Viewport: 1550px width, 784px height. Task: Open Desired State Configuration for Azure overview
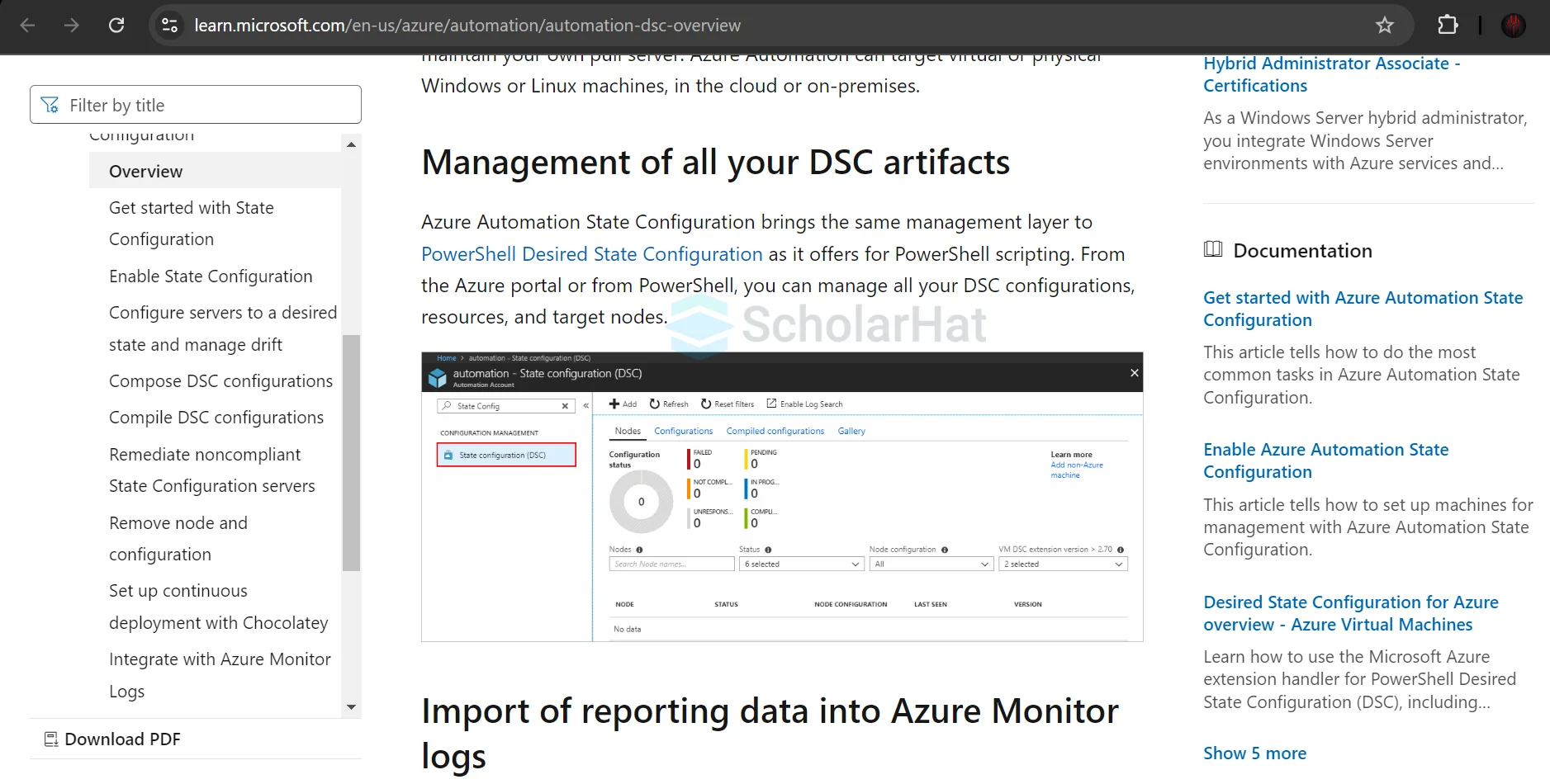click(x=1350, y=613)
